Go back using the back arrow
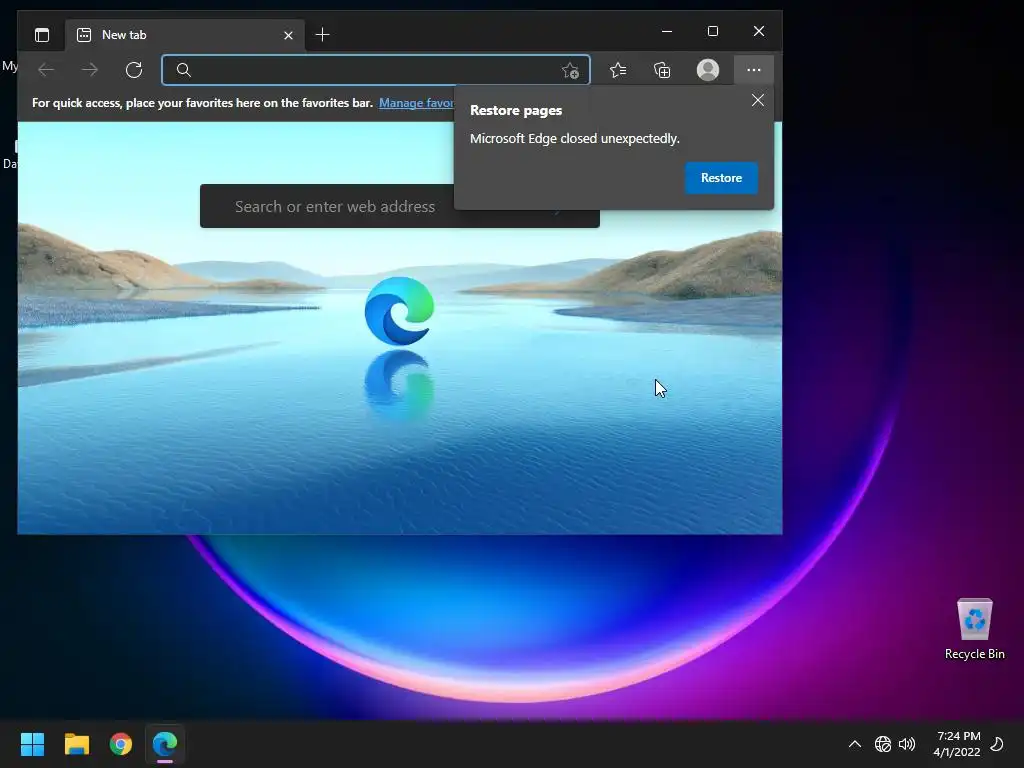 click(46, 70)
